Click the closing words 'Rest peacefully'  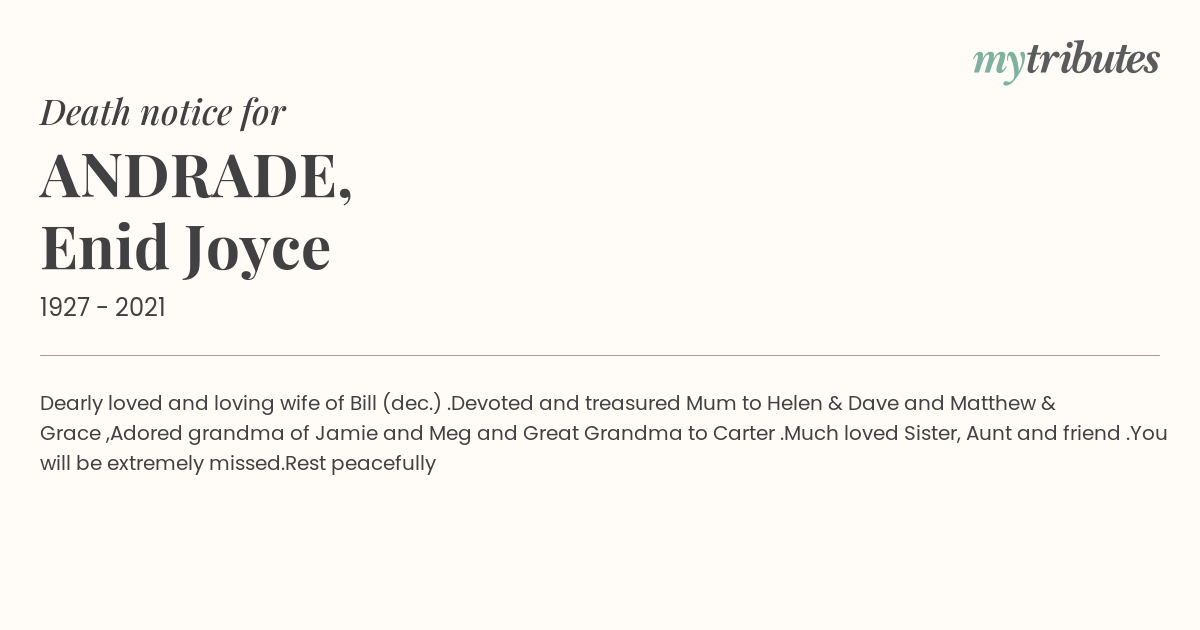360,463
